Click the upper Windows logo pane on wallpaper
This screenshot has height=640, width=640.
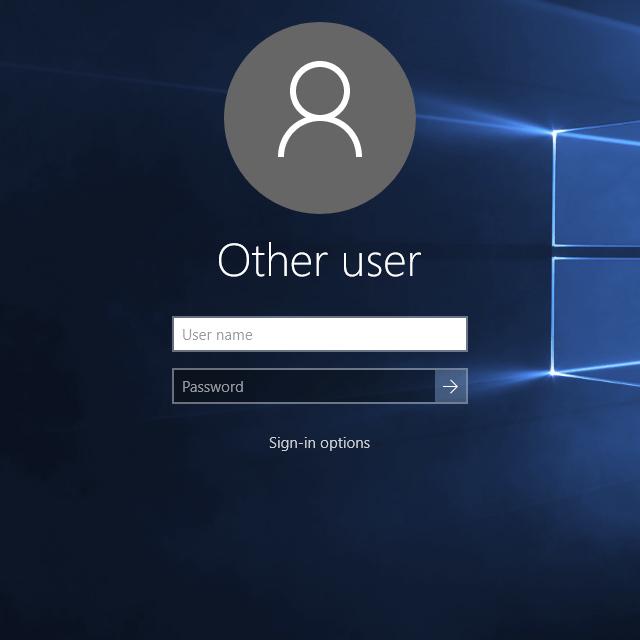[598, 188]
